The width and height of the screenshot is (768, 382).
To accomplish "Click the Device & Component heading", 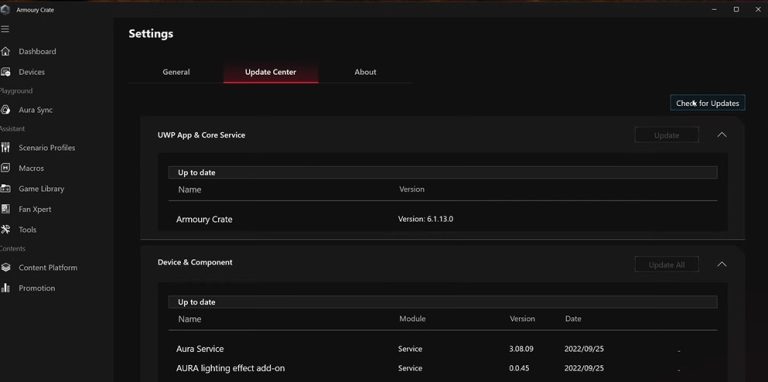I will (x=195, y=262).
